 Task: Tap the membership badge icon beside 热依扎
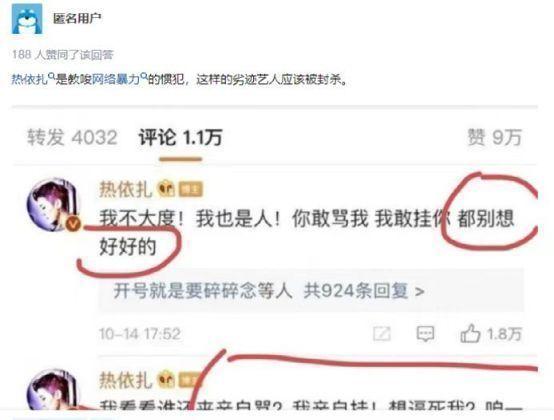pos(166,189)
